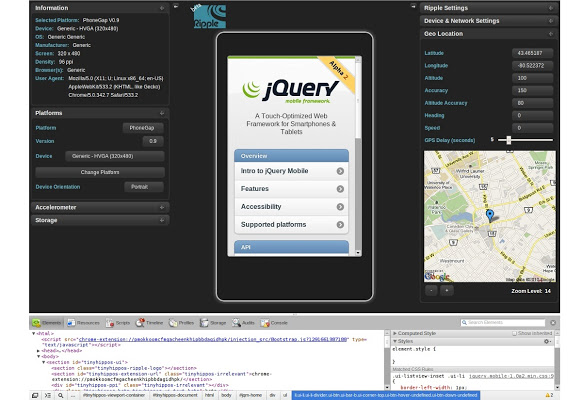Select the #jqm-home breadcrumb

250,396
